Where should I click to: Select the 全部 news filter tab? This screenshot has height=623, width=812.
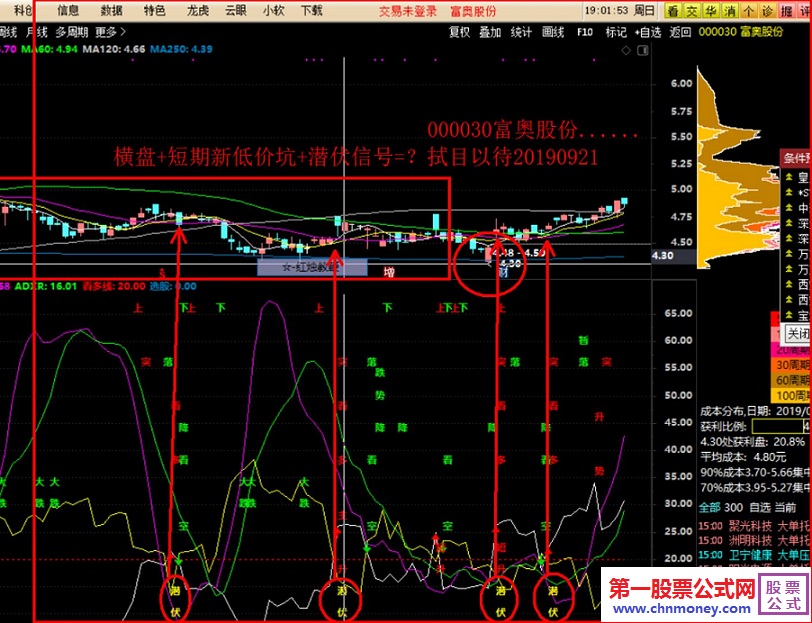(x=709, y=508)
